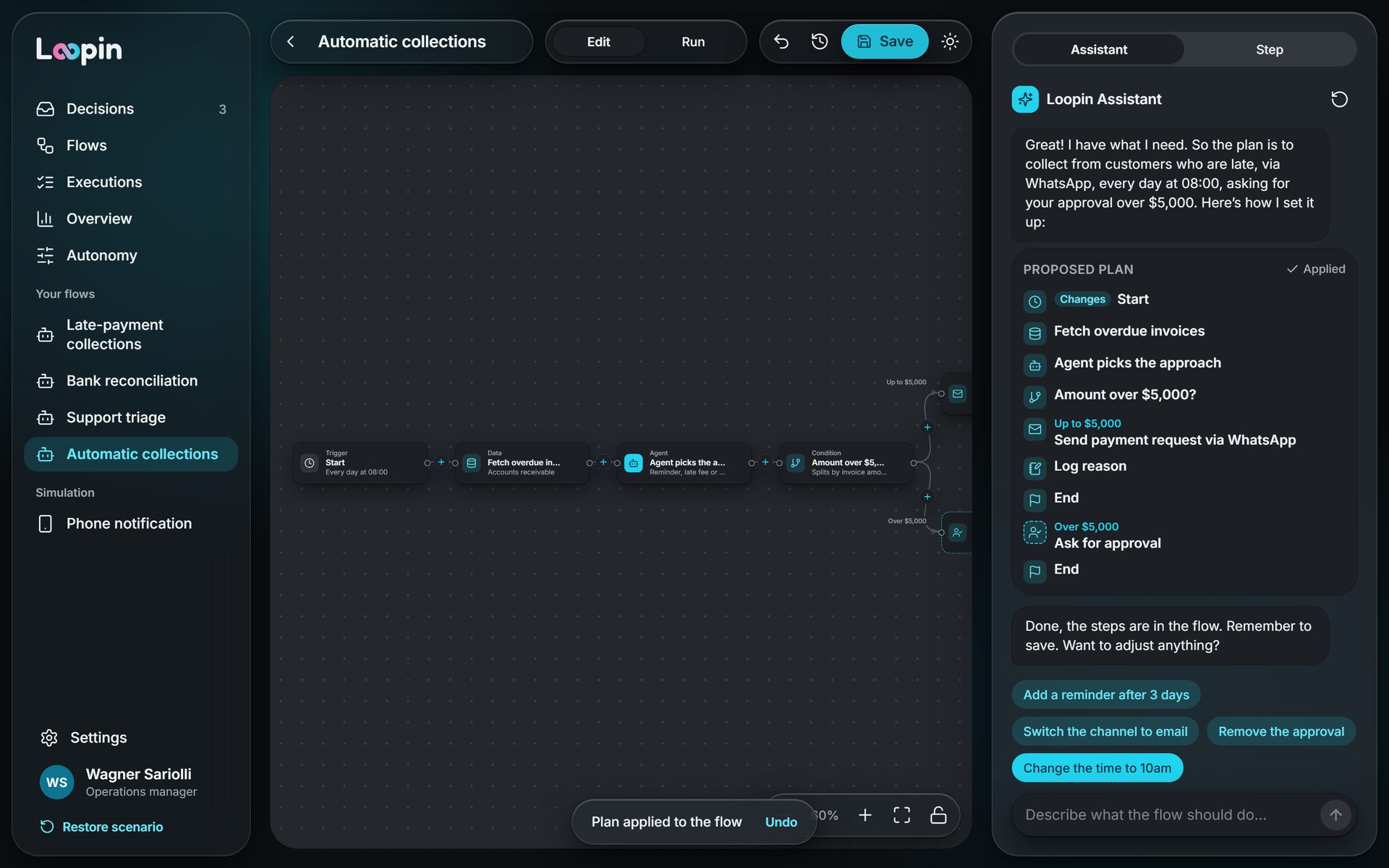
Task: Add step on the Up to $5,000 branch
Action: pyautogui.click(x=927, y=427)
